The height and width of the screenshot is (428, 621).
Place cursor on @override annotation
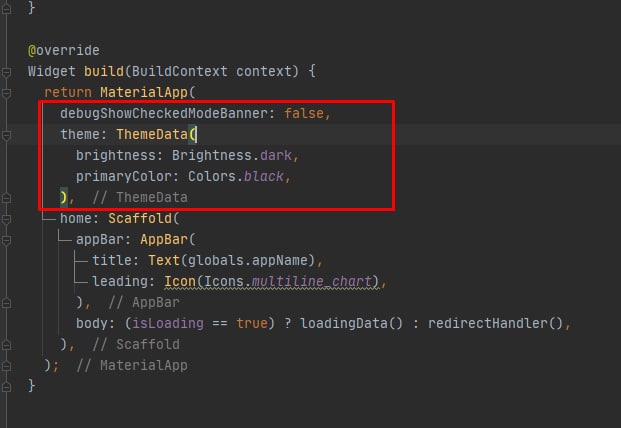[x=64, y=51]
